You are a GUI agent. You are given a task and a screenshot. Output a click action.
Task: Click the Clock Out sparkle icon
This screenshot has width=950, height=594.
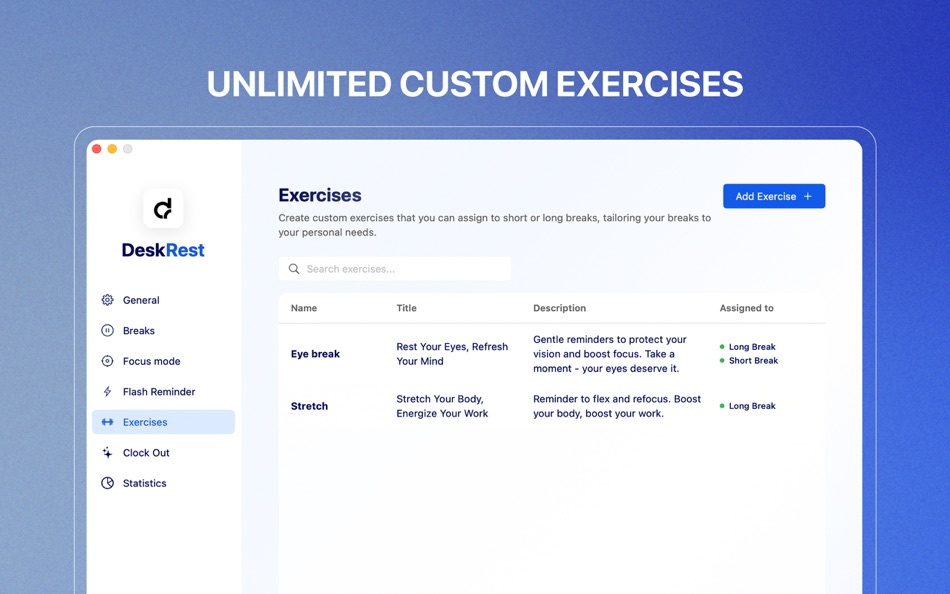click(x=107, y=453)
